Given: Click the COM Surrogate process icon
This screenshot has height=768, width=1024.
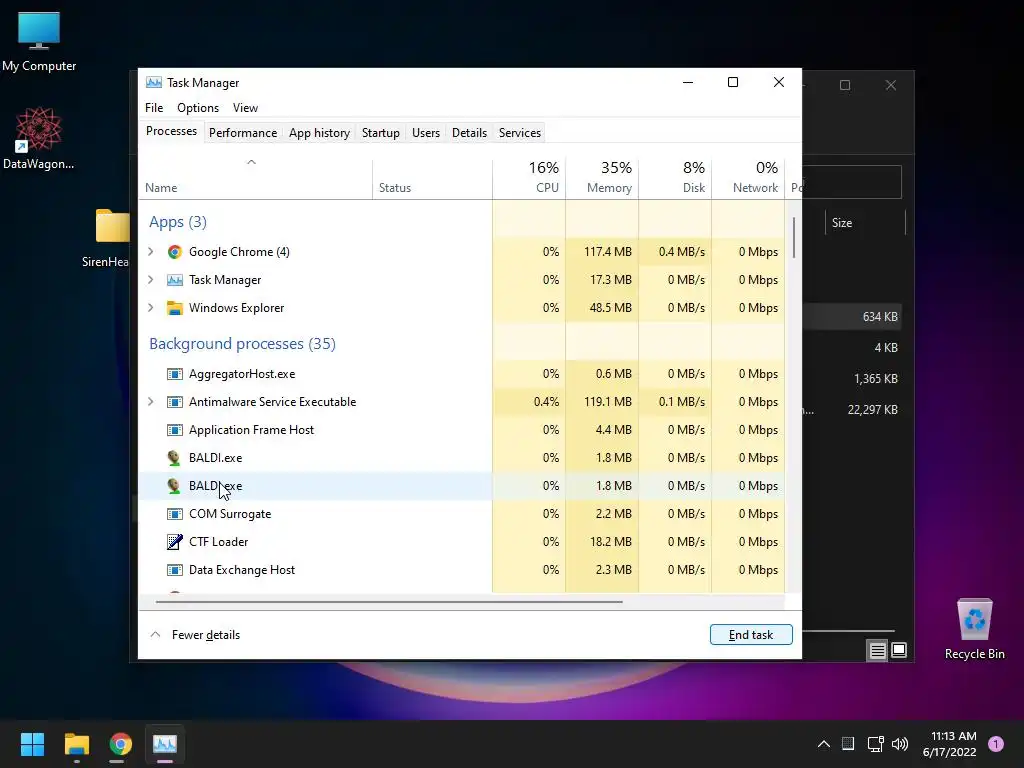Looking at the screenshot, I should pyautogui.click(x=174, y=514).
